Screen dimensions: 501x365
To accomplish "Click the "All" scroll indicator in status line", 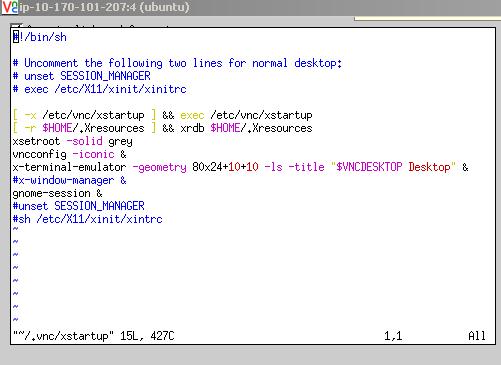I will 477,336.
